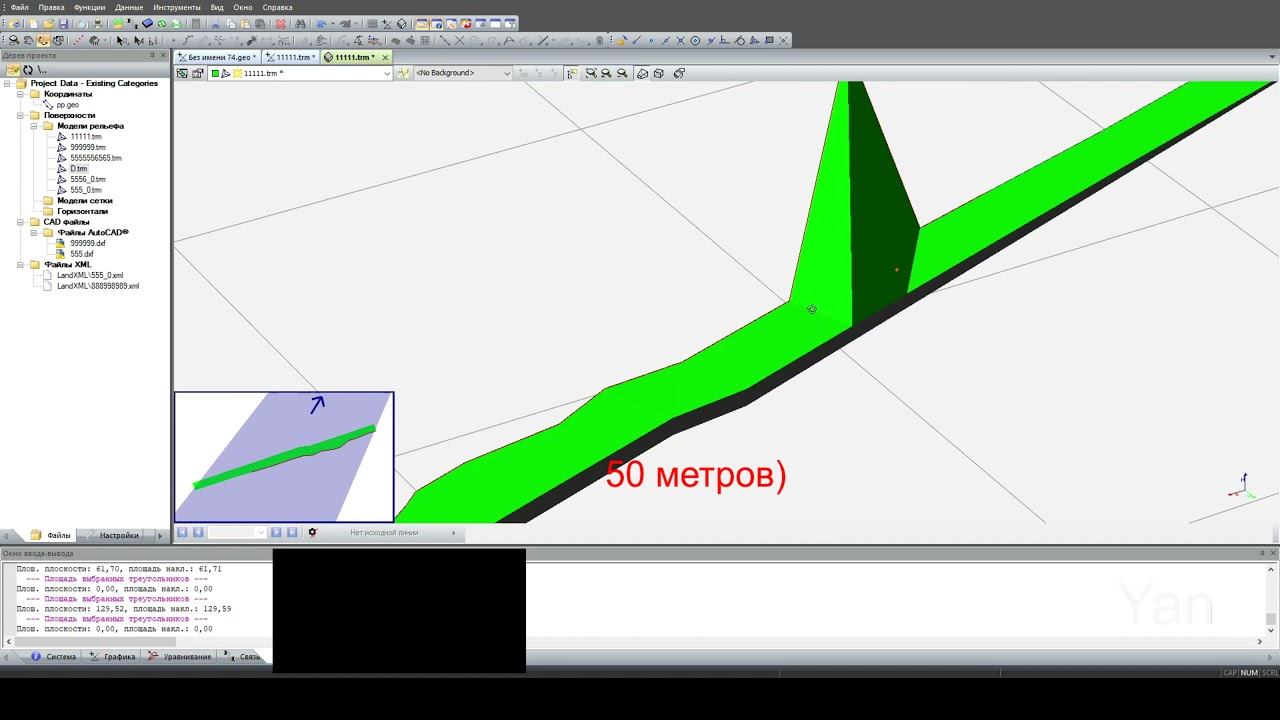This screenshot has height=720, width=1280.
Task: Click the red Delete X toolbar icon
Action: click(x=280, y=23)
